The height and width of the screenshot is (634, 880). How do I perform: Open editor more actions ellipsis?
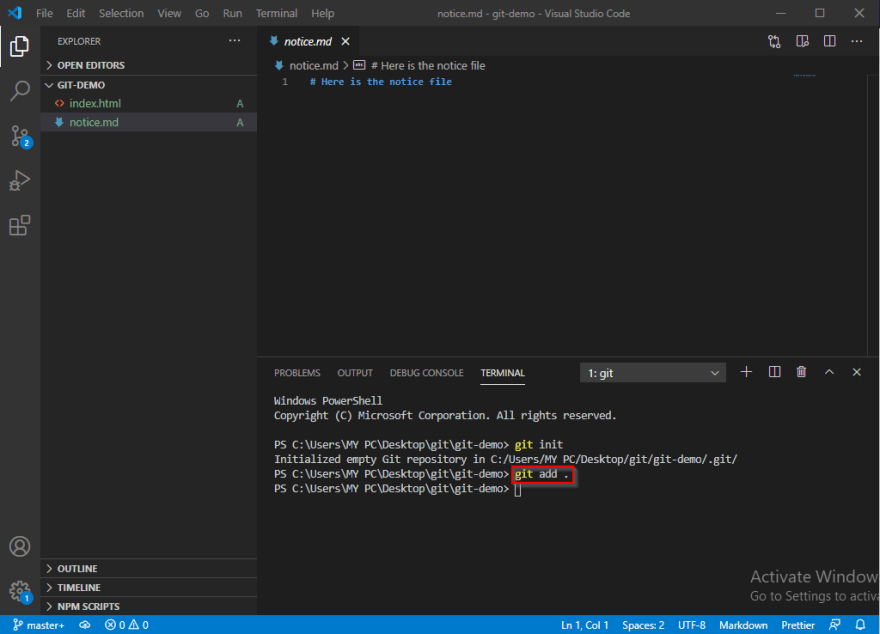point(856,41)
